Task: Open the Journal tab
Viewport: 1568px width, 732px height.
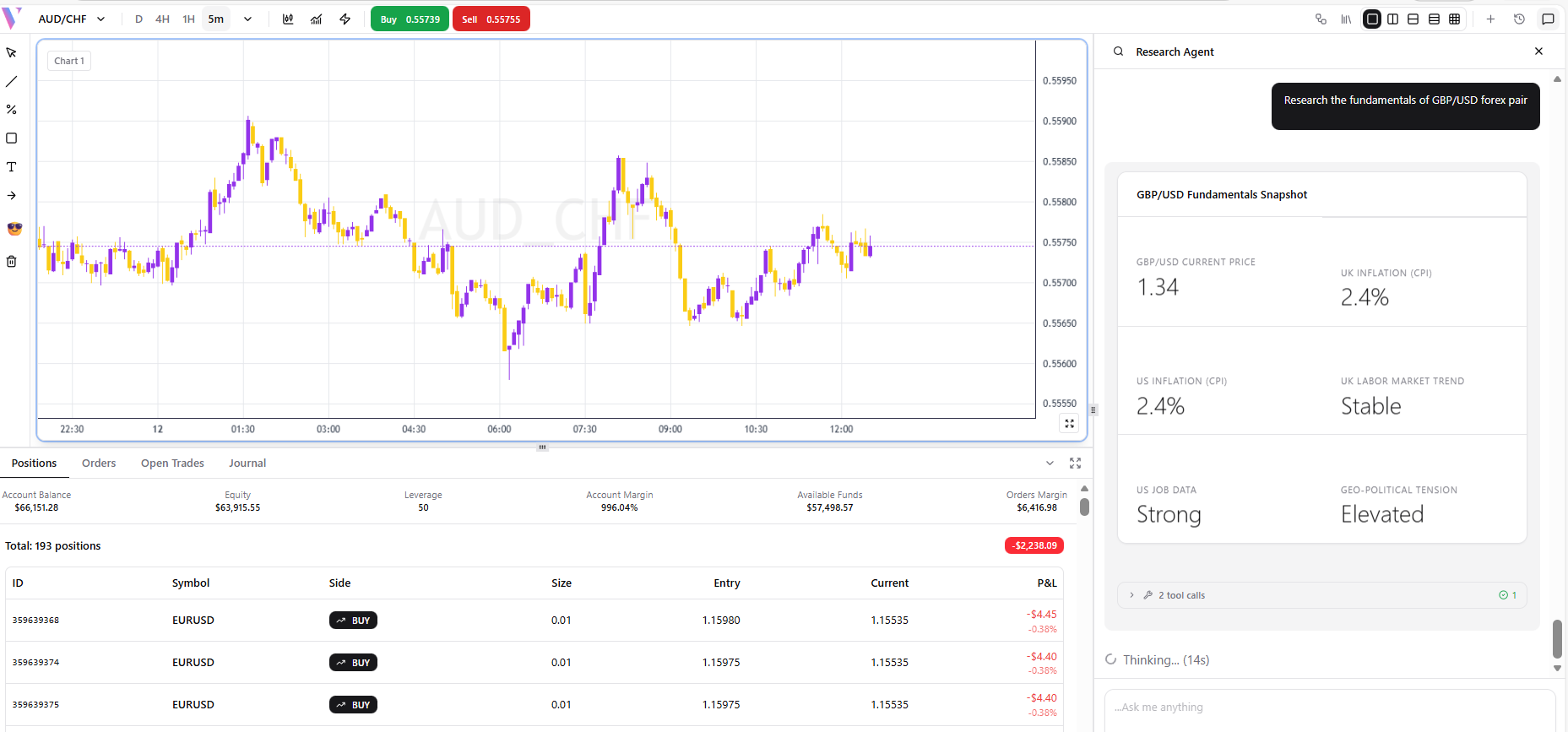Action: pos(247,464)
